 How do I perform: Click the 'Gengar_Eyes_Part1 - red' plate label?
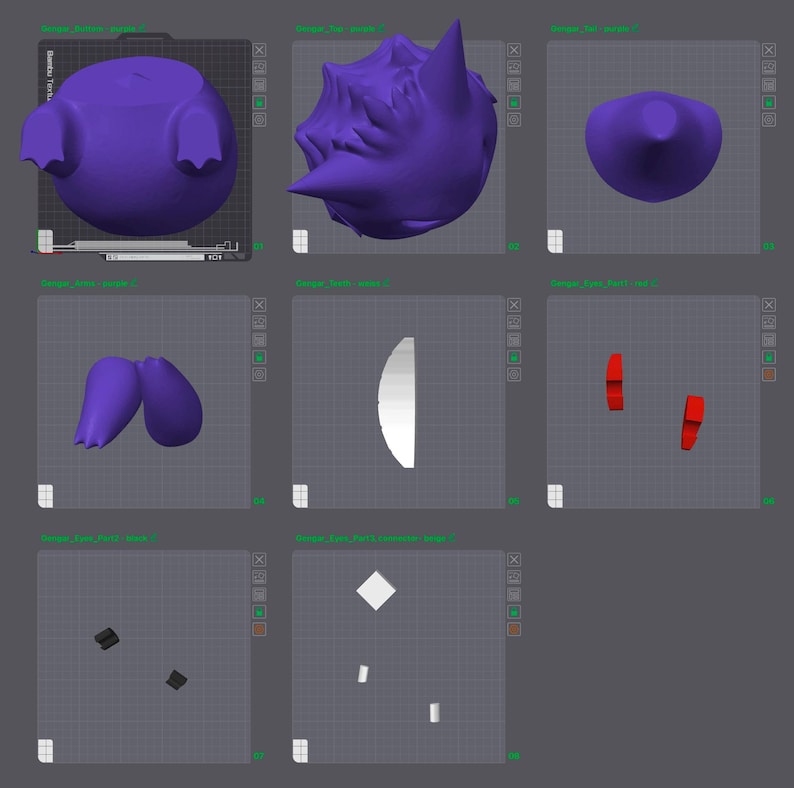pos(600,283)
